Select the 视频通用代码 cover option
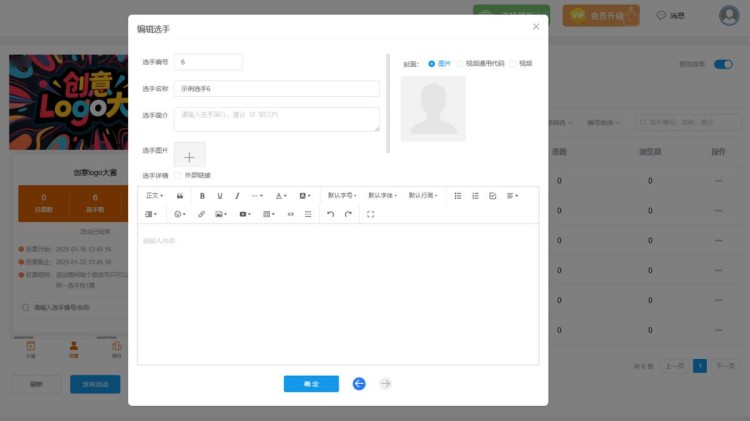 (x=460, y=63)
